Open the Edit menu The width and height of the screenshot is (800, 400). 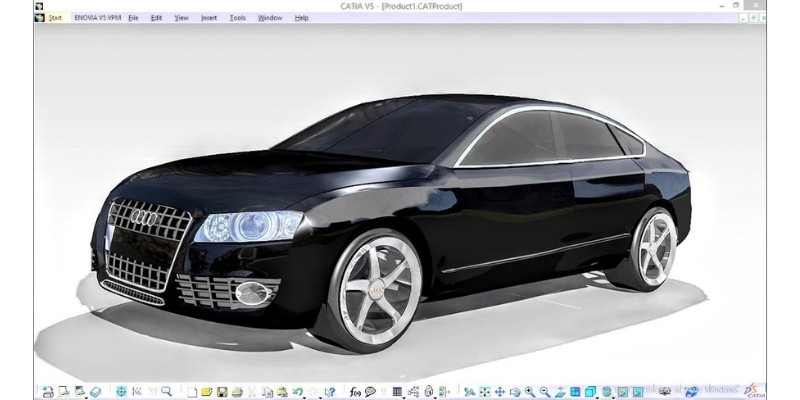[156, 18]
